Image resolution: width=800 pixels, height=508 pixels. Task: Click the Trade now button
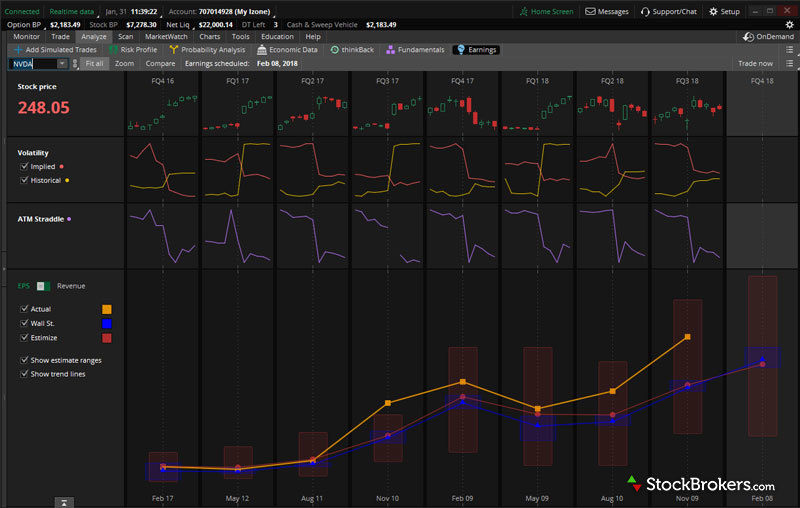(755, 64)
